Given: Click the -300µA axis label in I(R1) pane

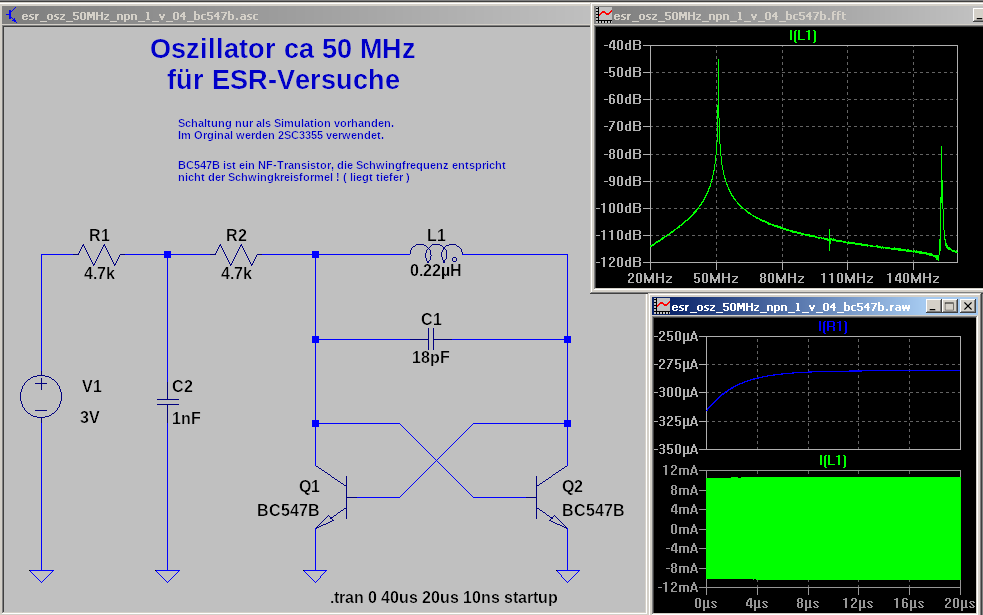Looking at the screenshot, I should 676,392.
